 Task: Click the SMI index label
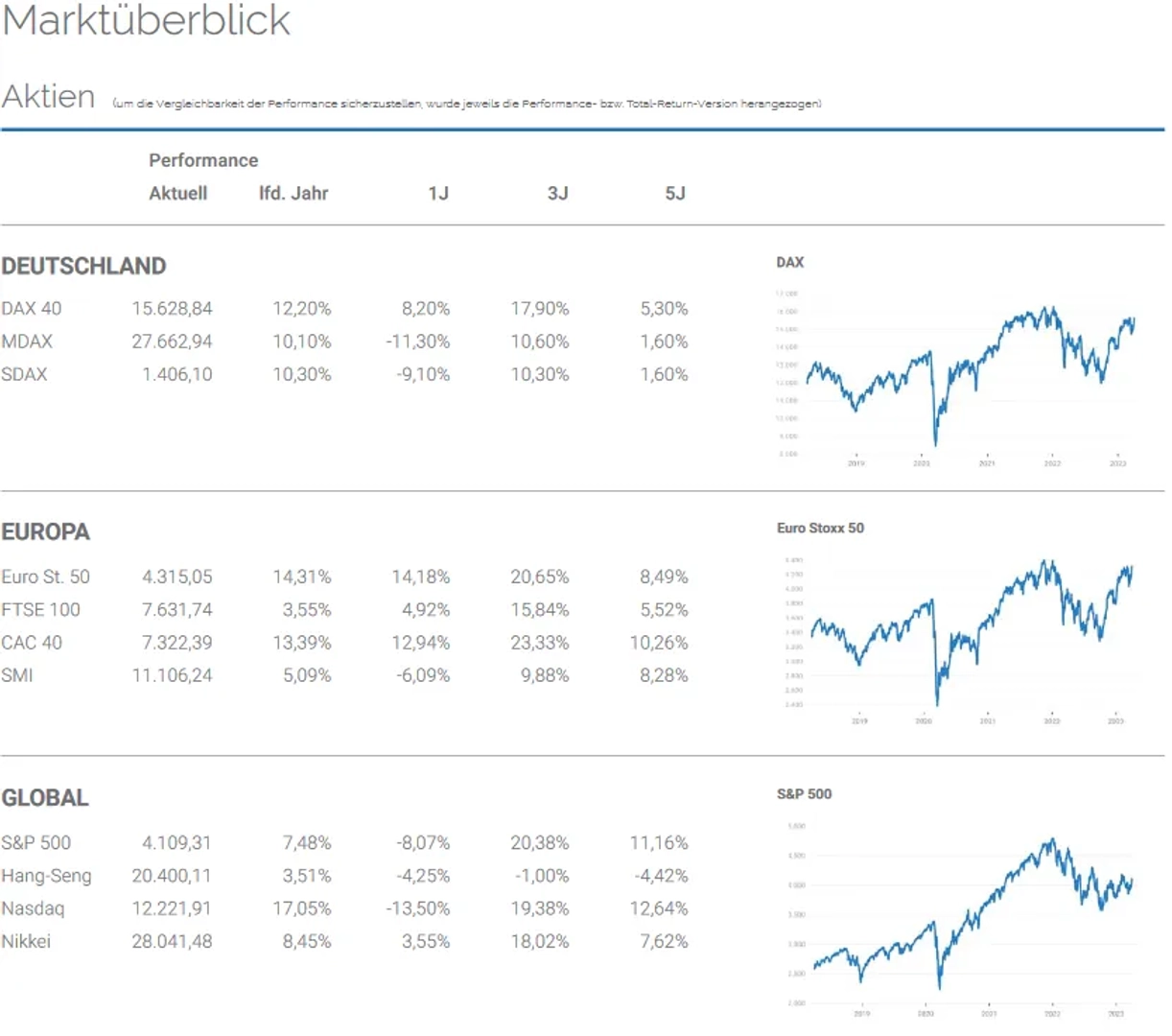(x=17, y=675)
